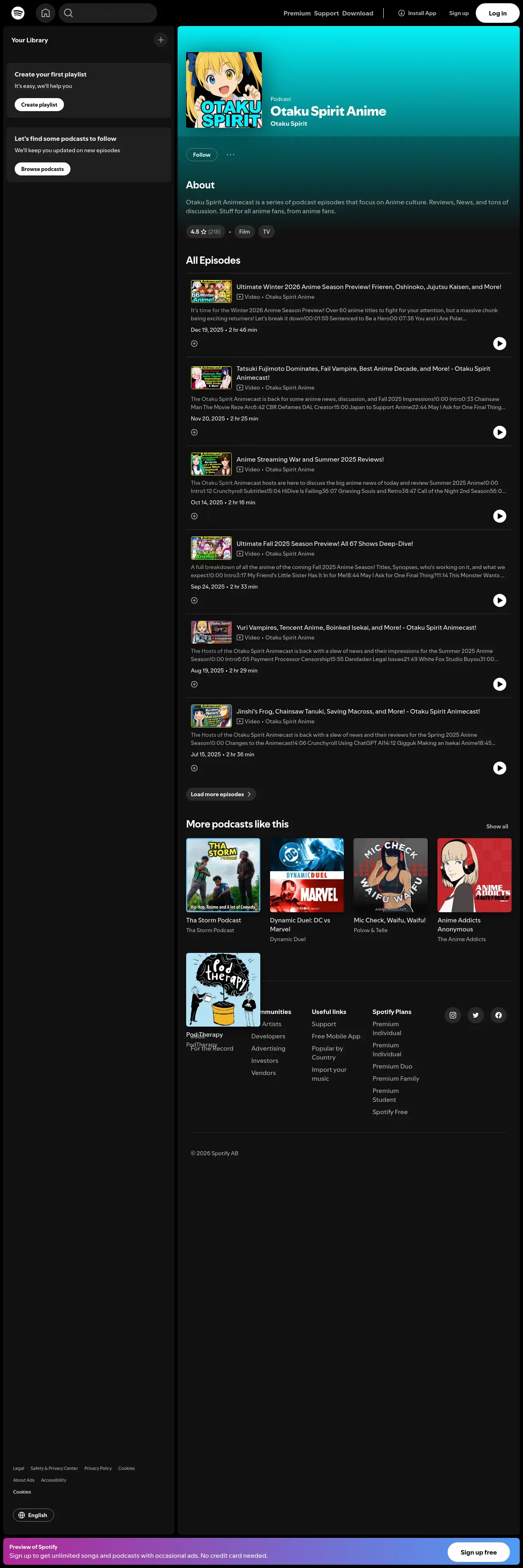Click Sign up in the top bar
This screenshot has width=523, height=1568.
459,13
